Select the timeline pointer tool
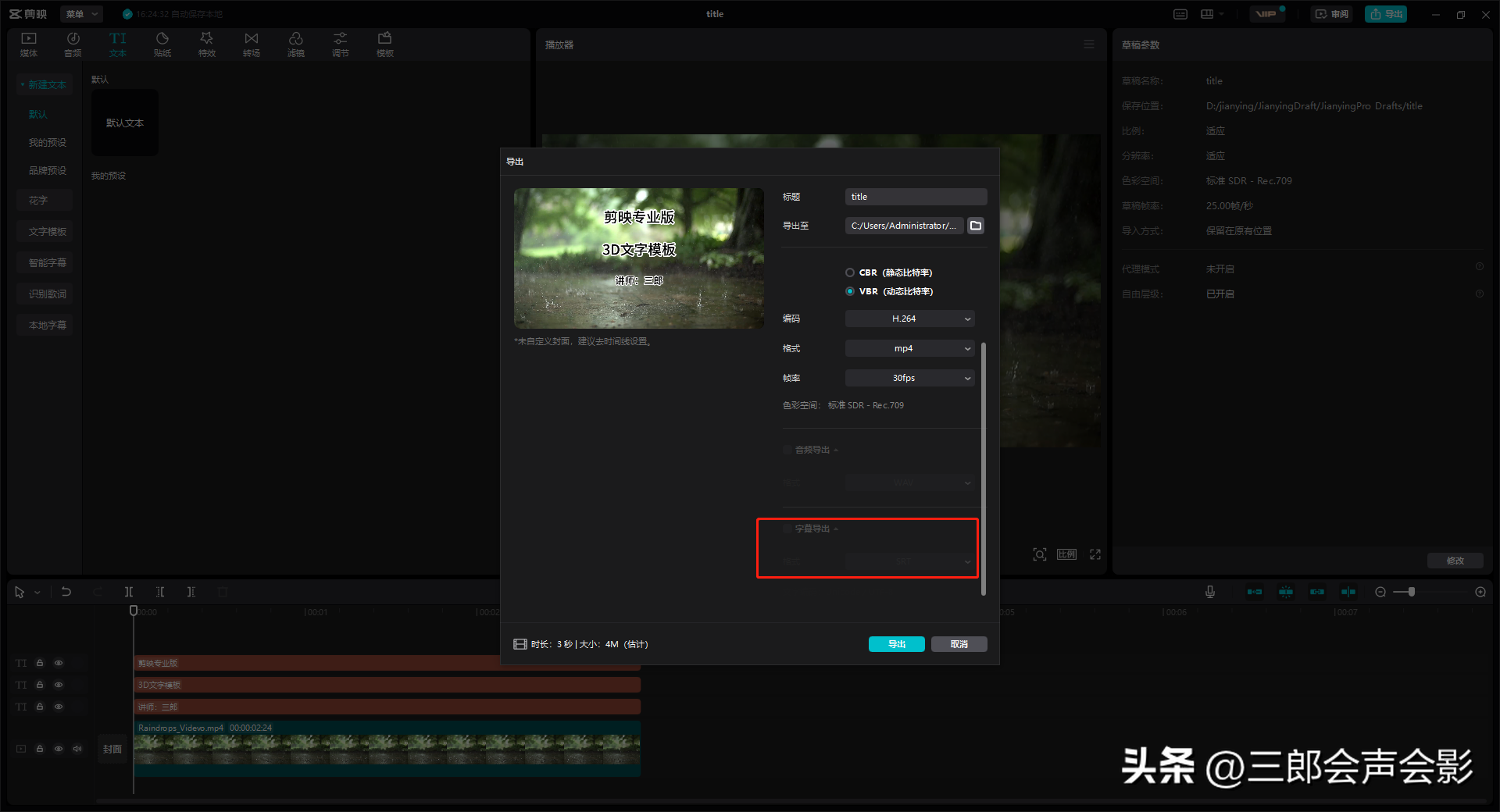Image resolution: width=1500 pixels, height=812 pixels. pyautogui.click(x=20, y=593)
